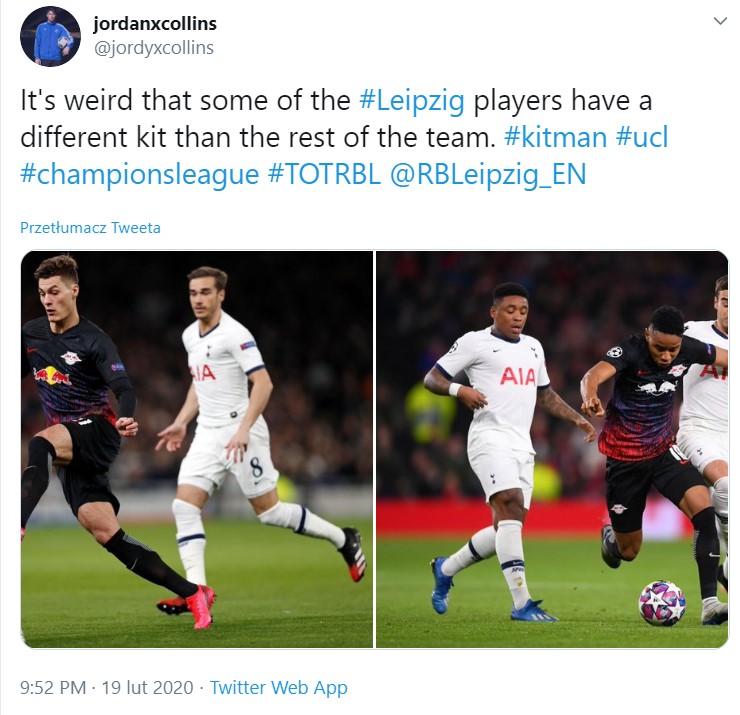Open the @jordyxcollins handle
This screenshot has height=715, width=740.
(x=154, y=48)
